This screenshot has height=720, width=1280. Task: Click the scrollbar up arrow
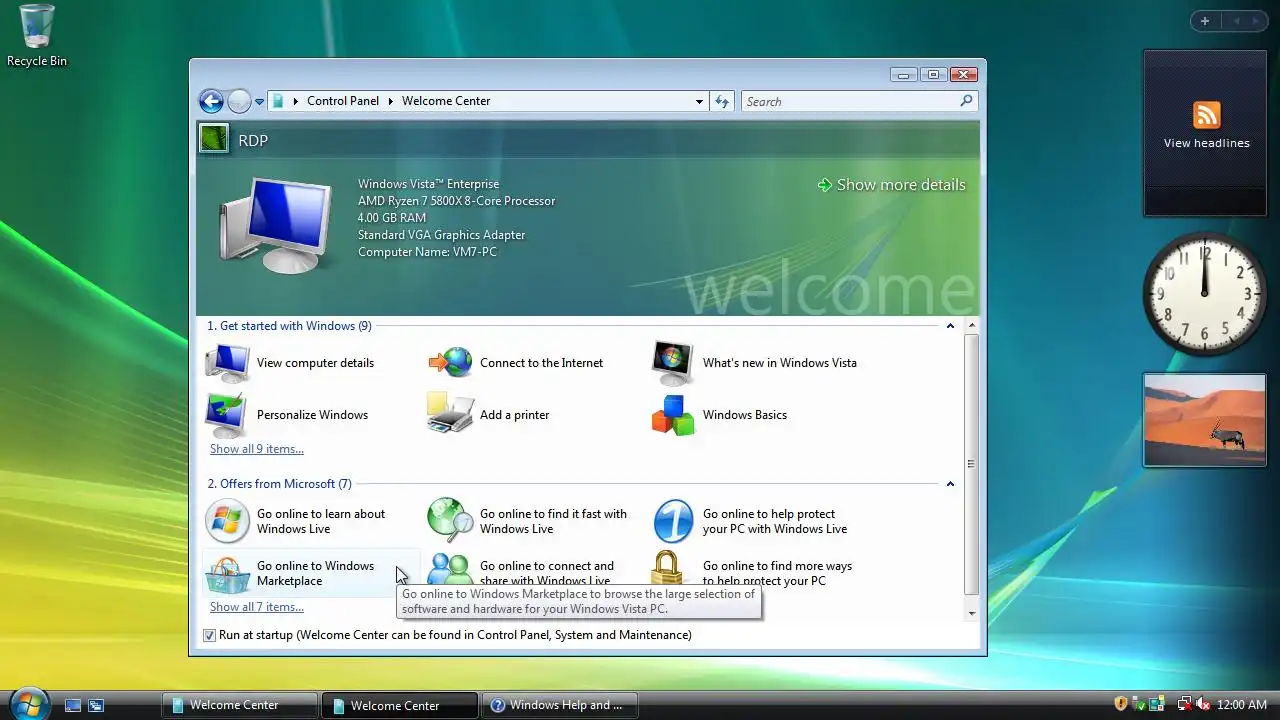(x=971, y=326)
